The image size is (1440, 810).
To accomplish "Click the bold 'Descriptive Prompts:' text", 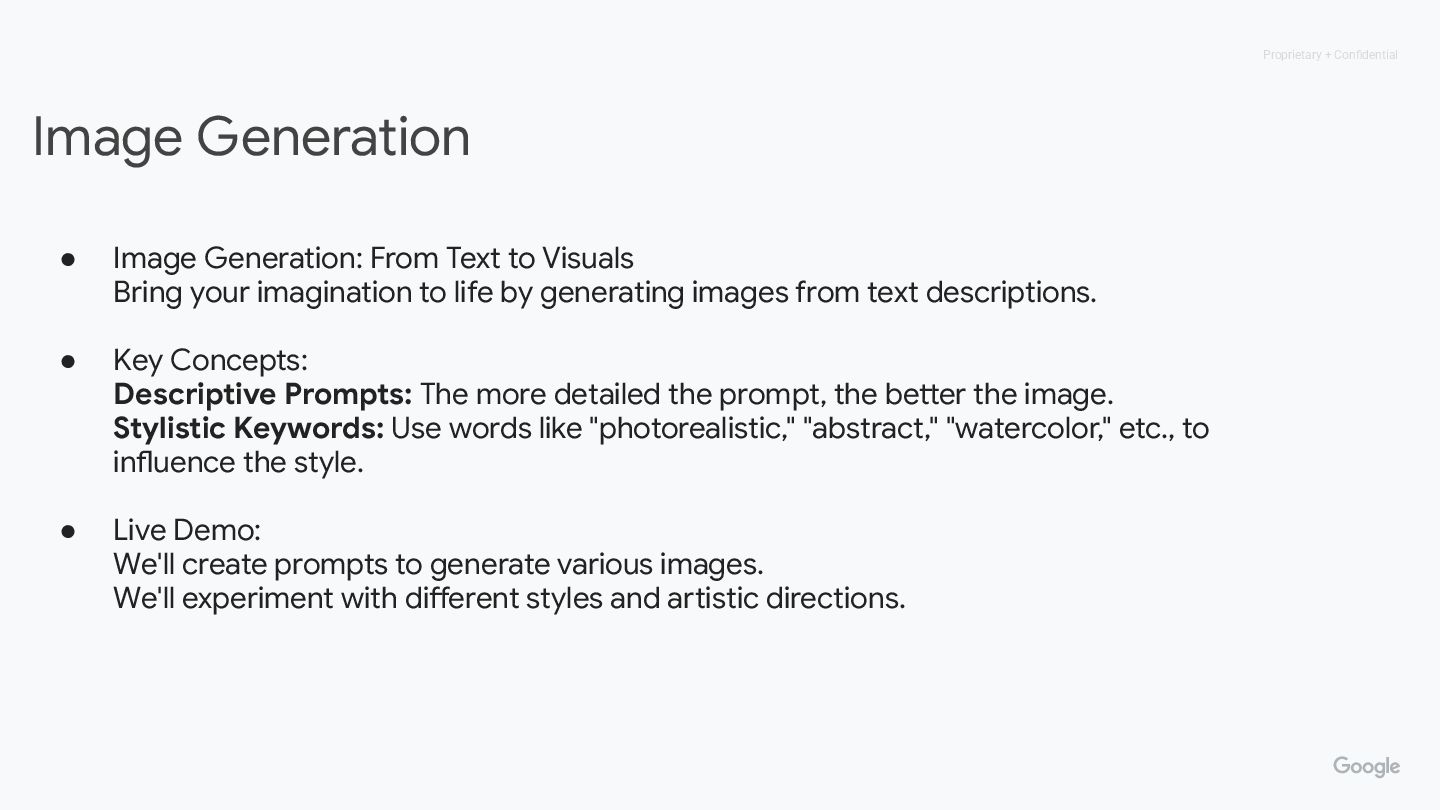I will (263, 394).
